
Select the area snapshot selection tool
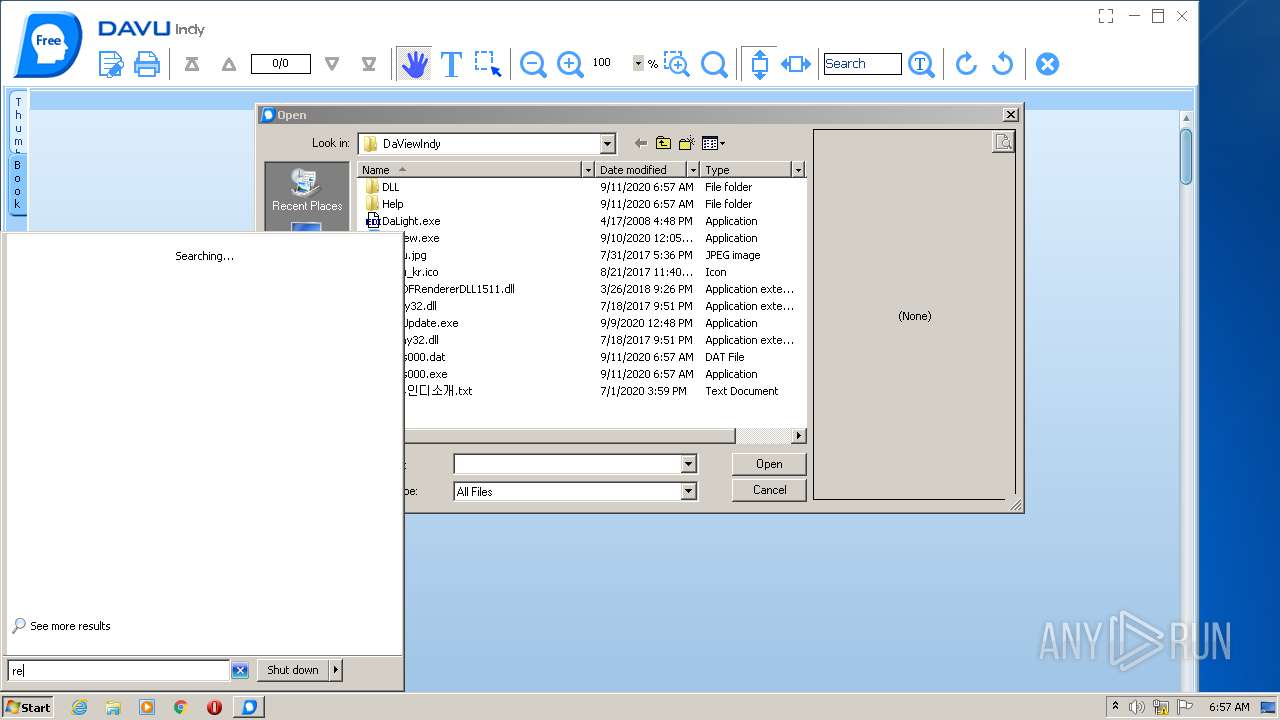pos(488,64)
